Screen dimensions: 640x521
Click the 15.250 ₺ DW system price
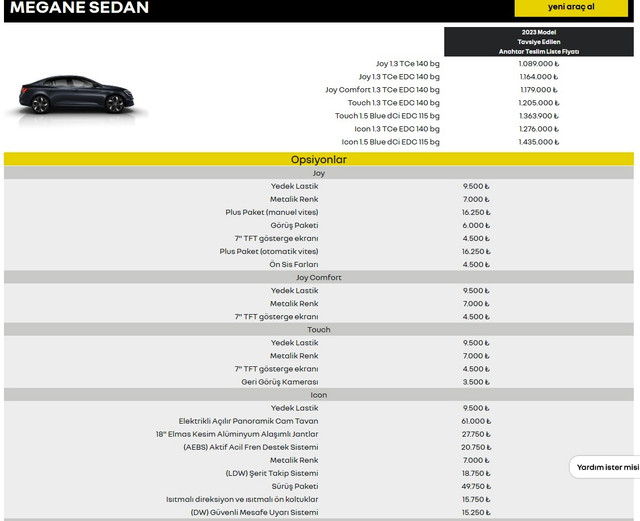476,512
